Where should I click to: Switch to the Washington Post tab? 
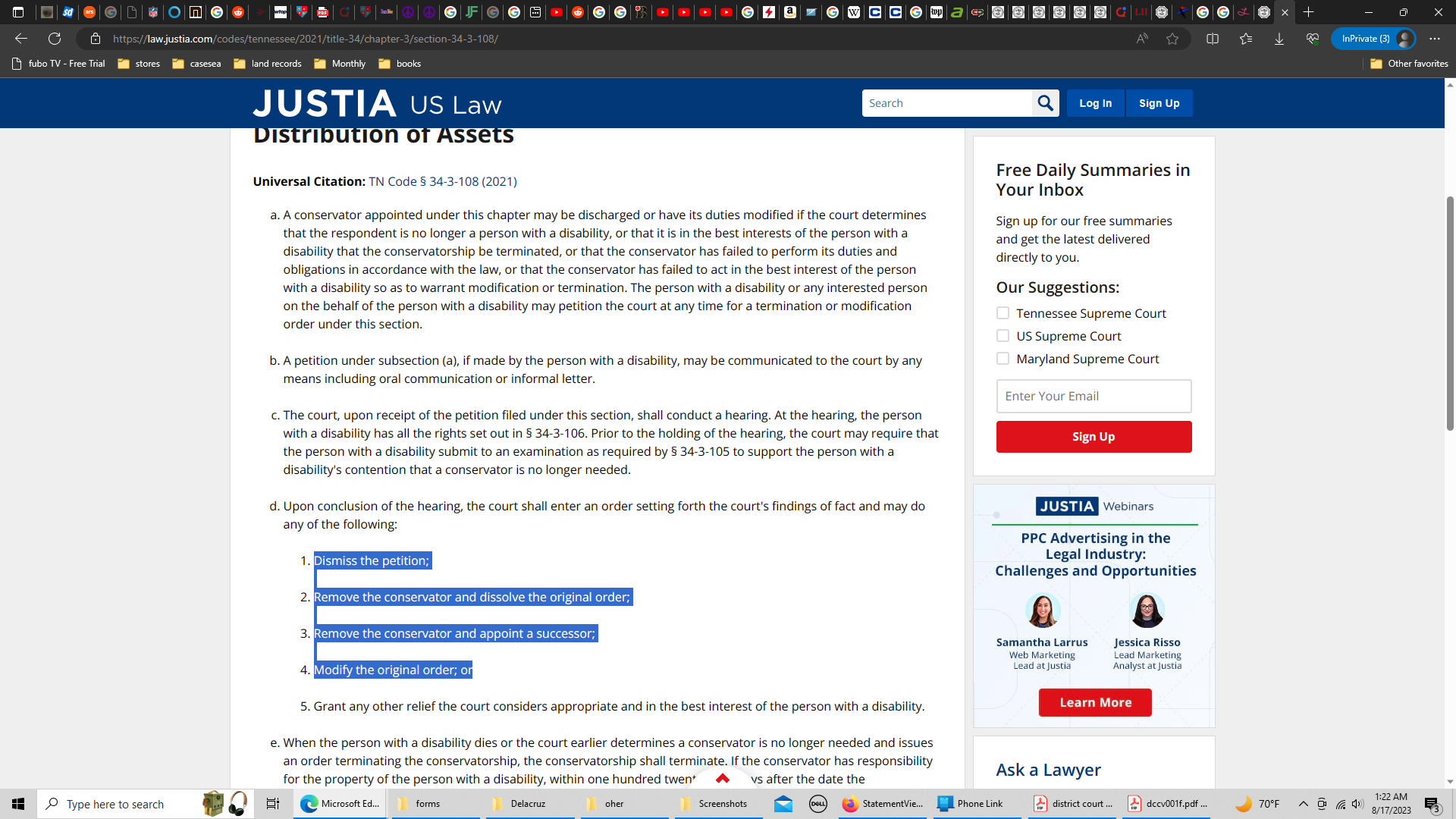pyautogui.click(x=937, y=12)
